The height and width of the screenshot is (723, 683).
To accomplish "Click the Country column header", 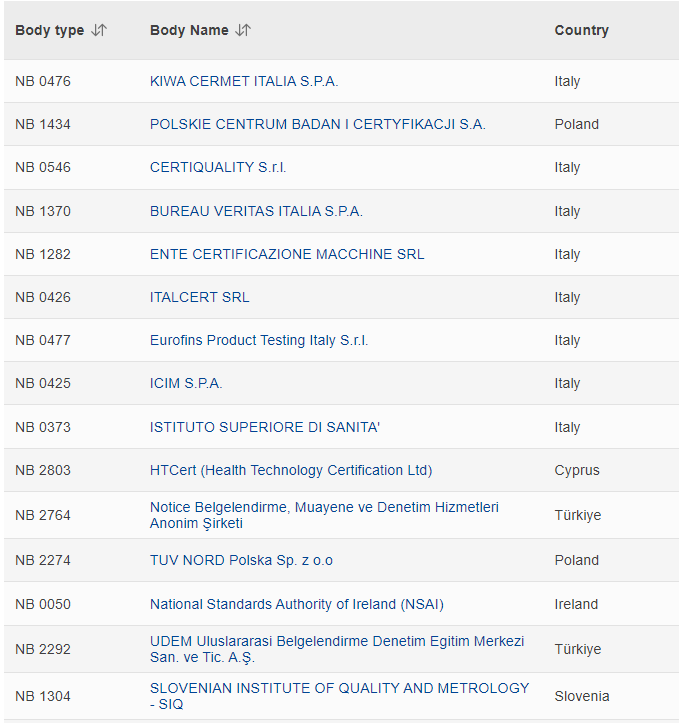I will coord(582,30).
